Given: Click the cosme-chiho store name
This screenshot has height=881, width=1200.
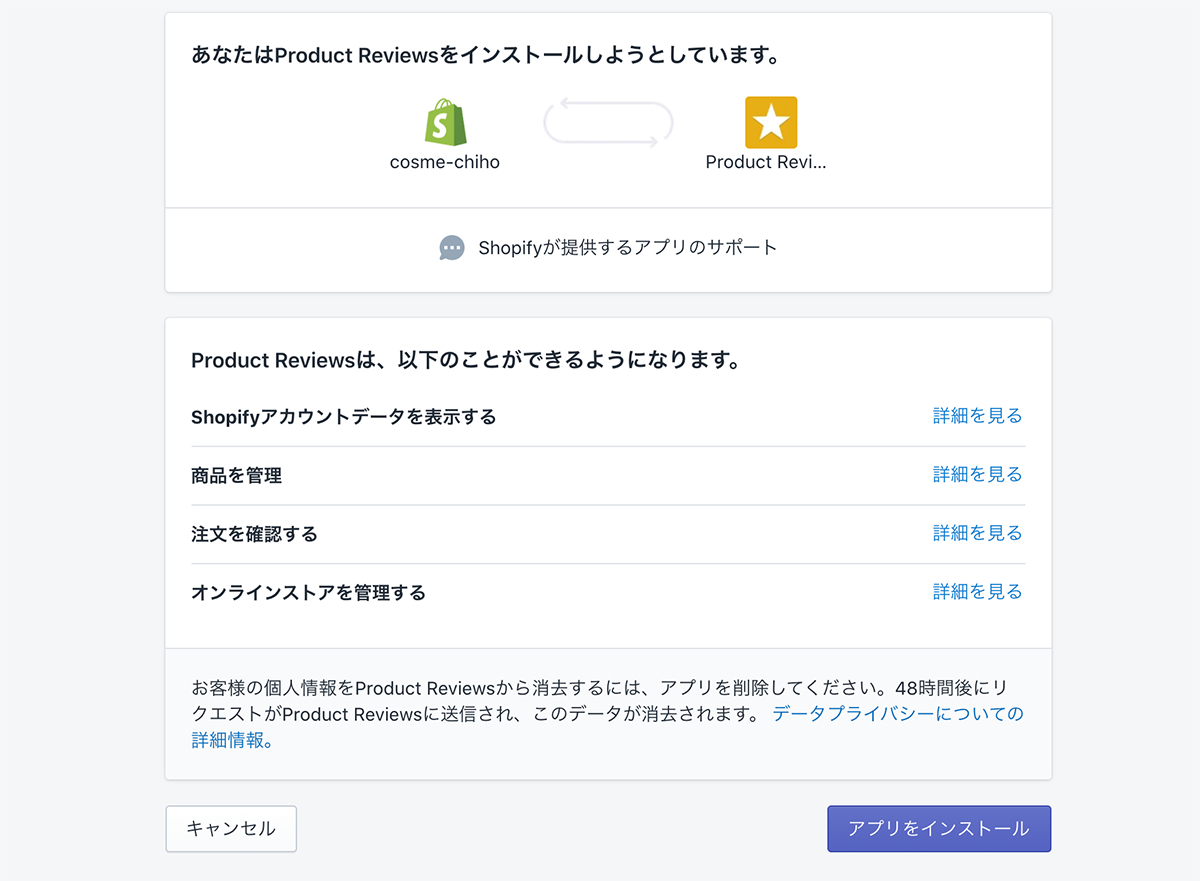Looking at the screenshot, I should tap(445, 162).
